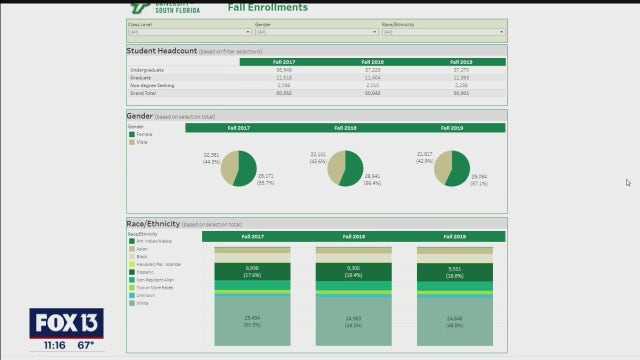Click the Hispanic segment in Fall 2018 bar

click(x=354, y=272)
